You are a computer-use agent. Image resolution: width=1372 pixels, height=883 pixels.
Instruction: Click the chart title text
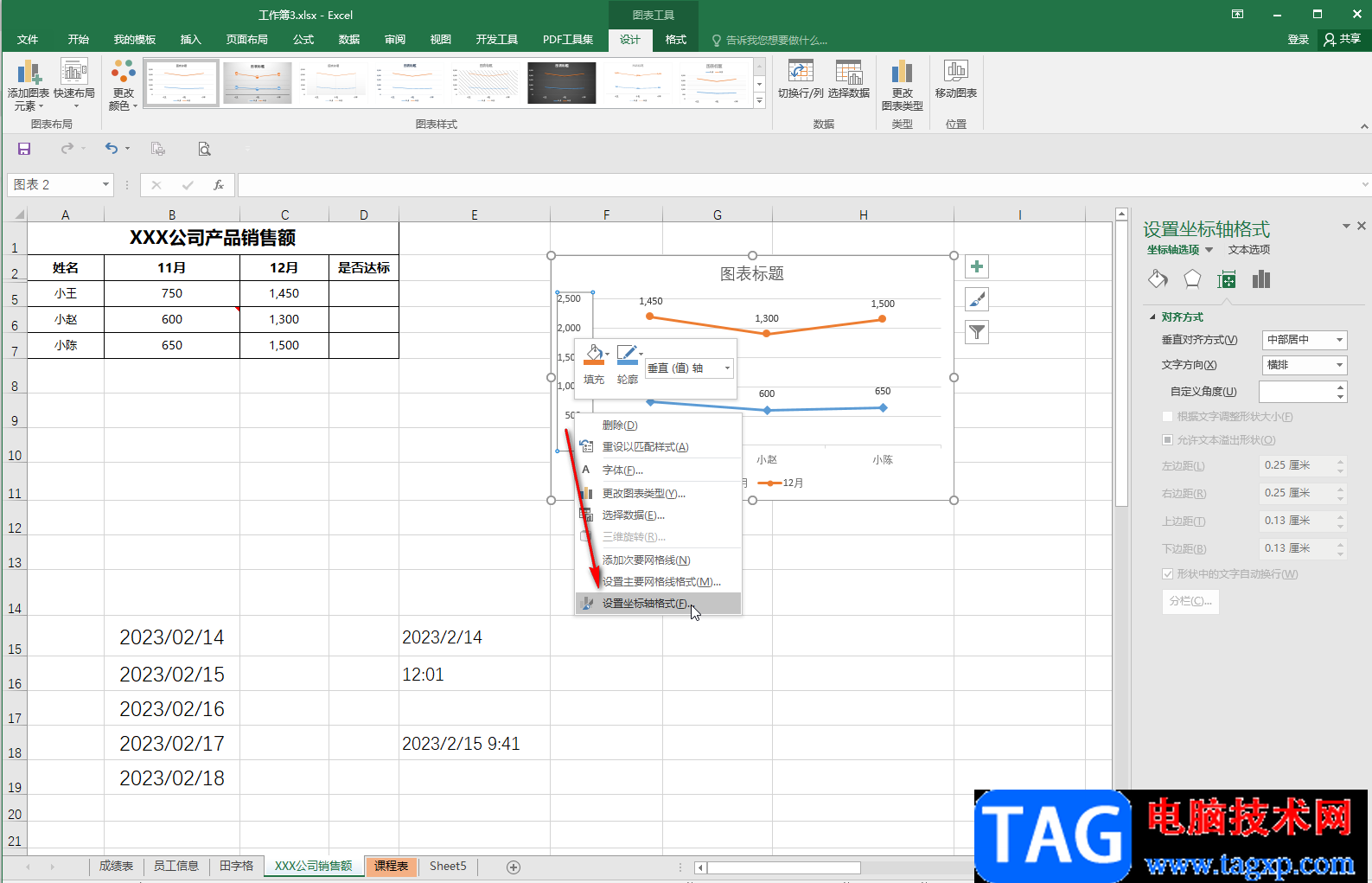(x=752, y=273)
